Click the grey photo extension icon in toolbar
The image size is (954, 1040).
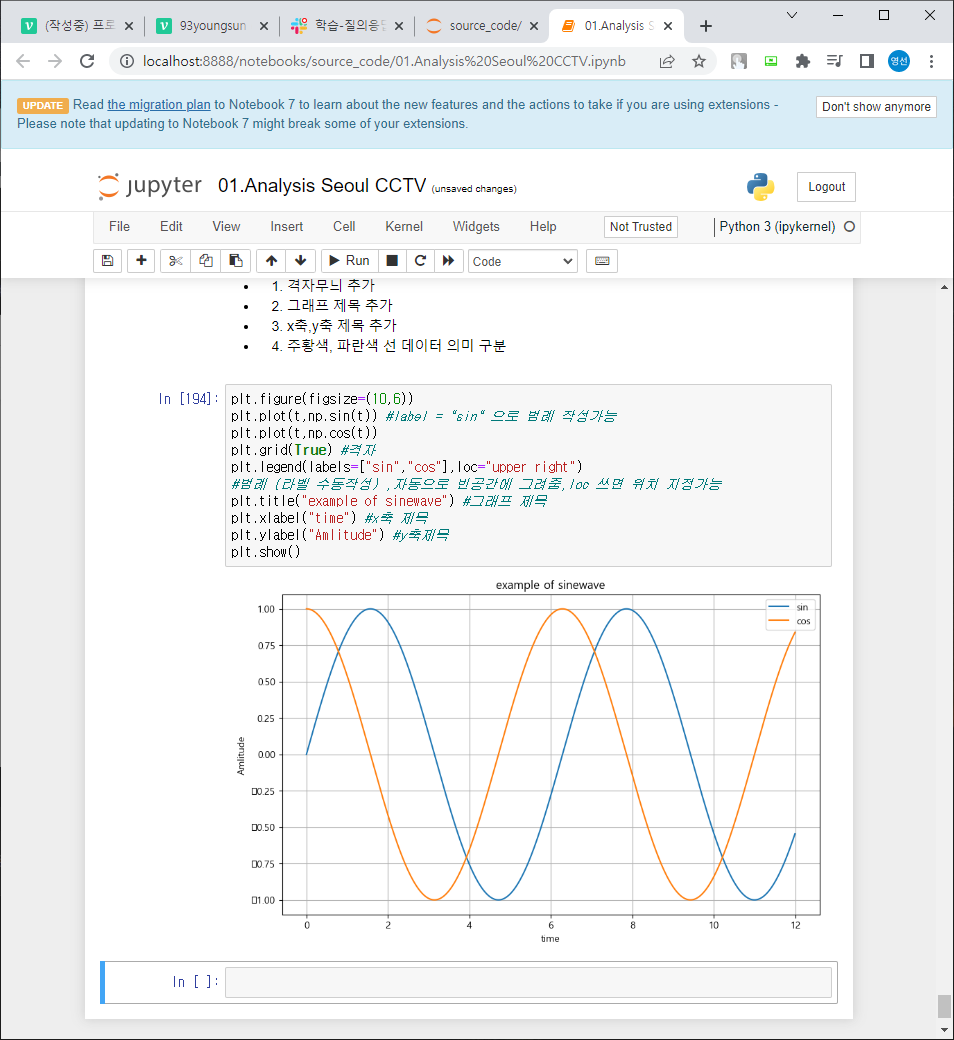tap(738, 62)
